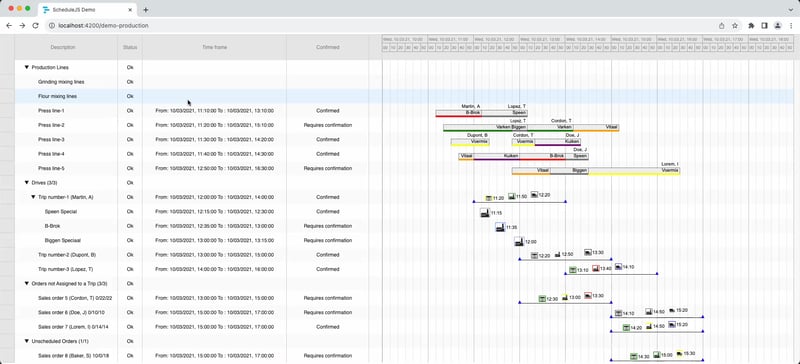Collapse the Production Lines group
Viewport: 800px width, 364px height.
click(27, 67)
